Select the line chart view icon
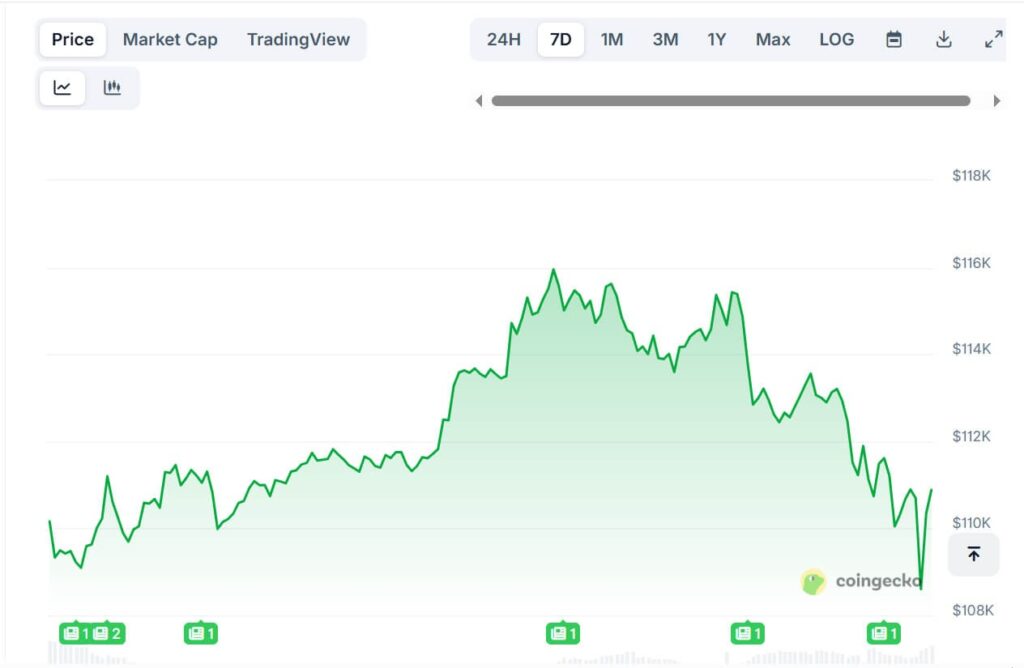 point(62,88)
